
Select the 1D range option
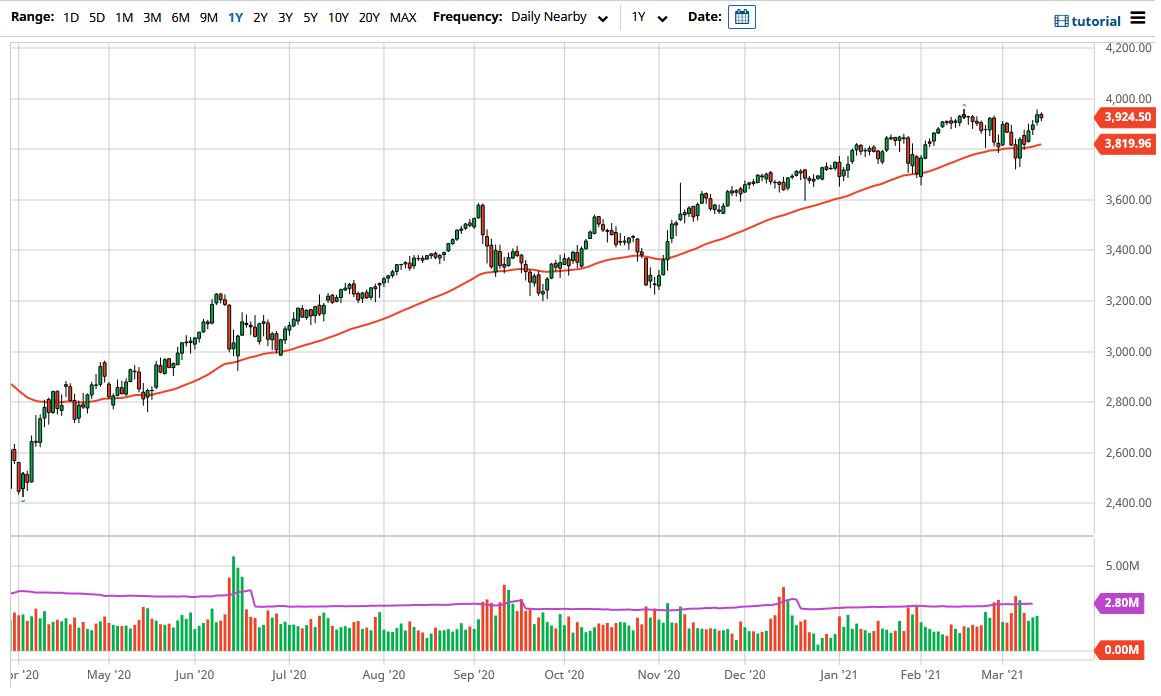point(70,17)
